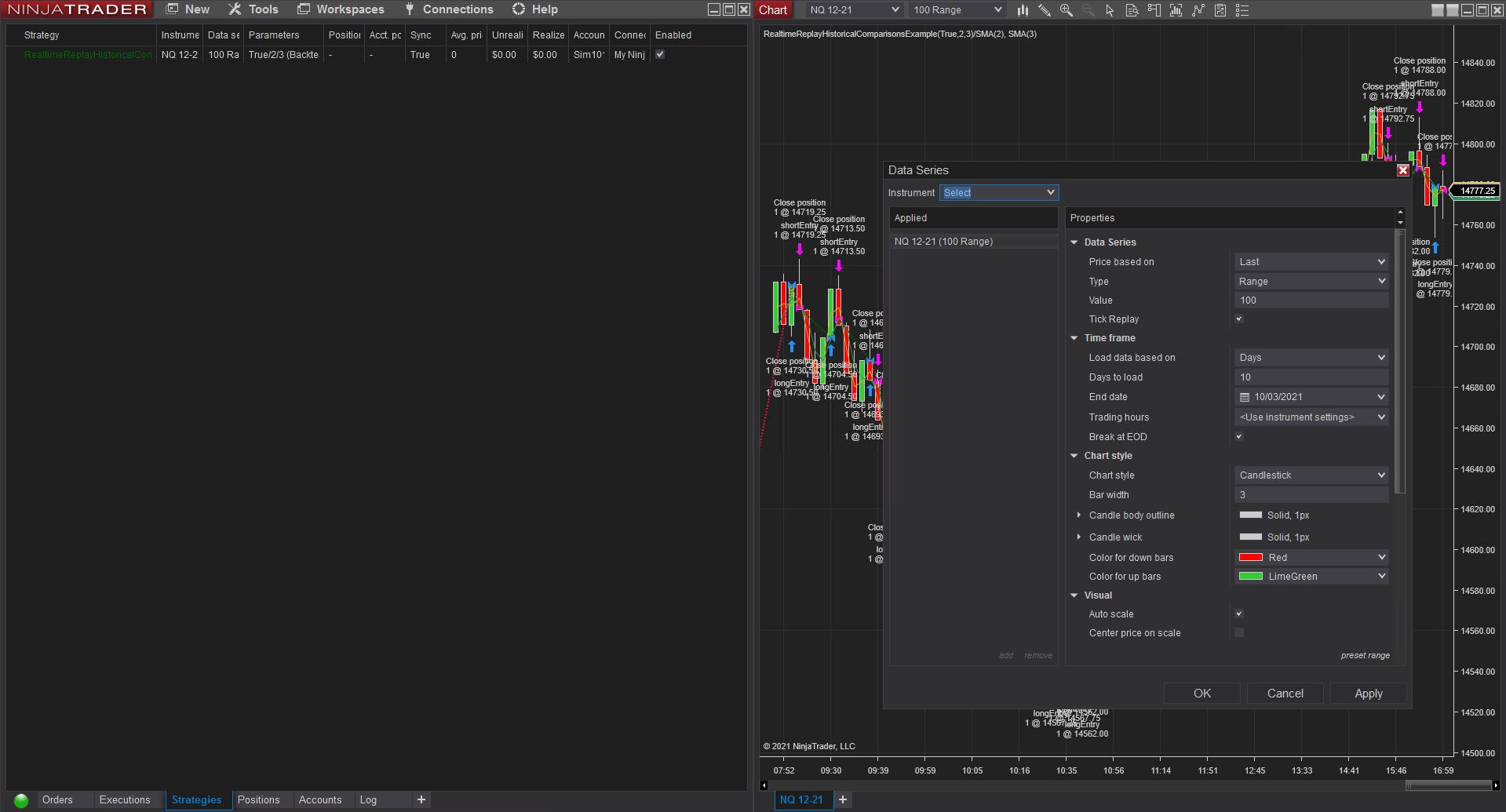The height and width of the screenshot is (812, 1506).
Task: Click OK in Data Series dialog
Action: (1202, 694)
